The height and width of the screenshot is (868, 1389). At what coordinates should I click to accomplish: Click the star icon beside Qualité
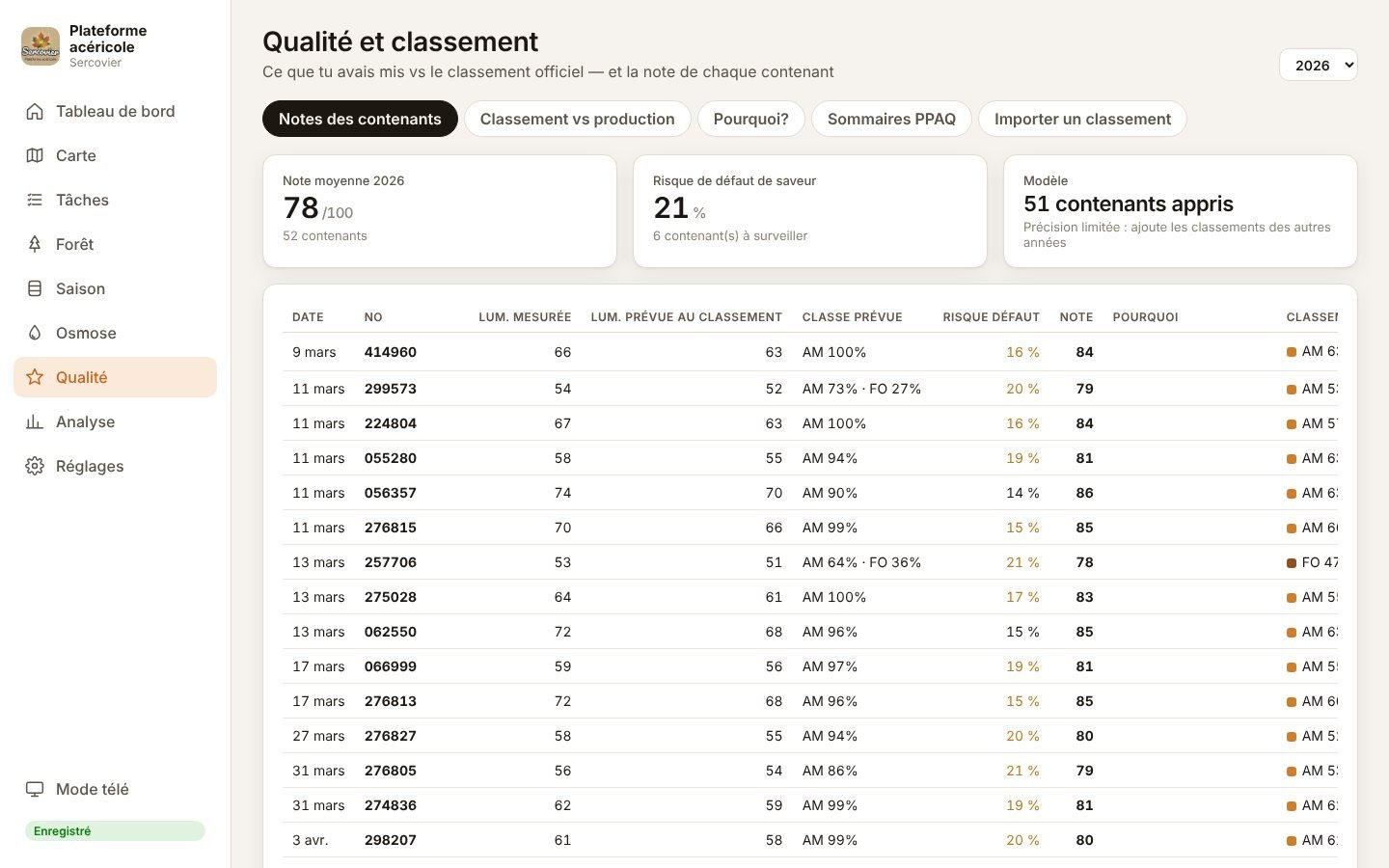(35, 377)
